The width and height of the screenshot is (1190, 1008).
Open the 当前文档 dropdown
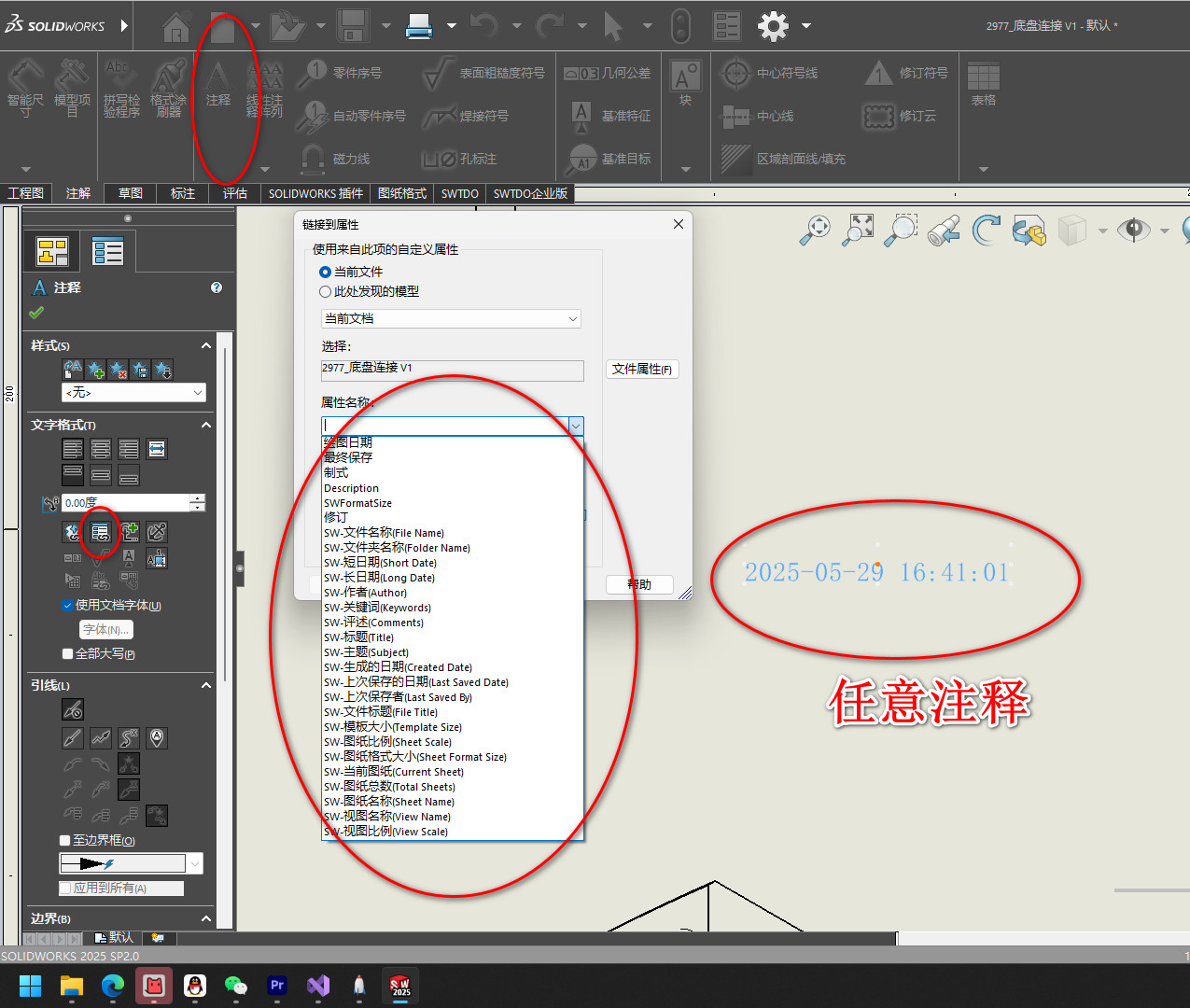451,318
